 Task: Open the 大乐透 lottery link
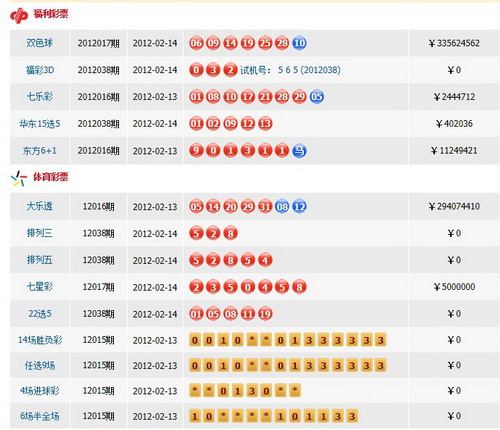pyautogui.click(x=40, y=206)
